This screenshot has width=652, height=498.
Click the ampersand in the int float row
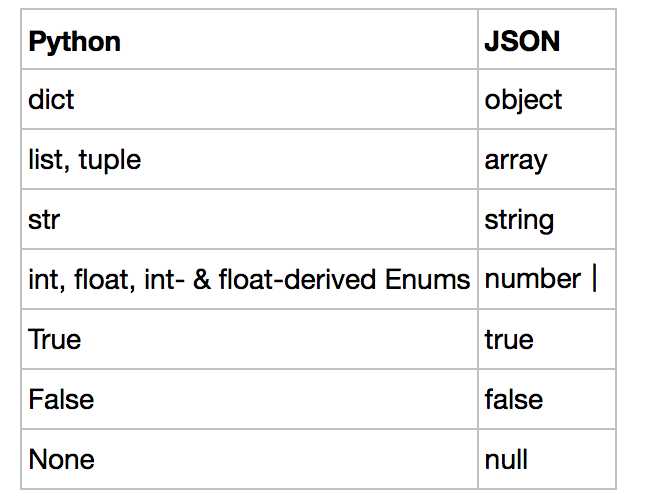coord(202,279)
